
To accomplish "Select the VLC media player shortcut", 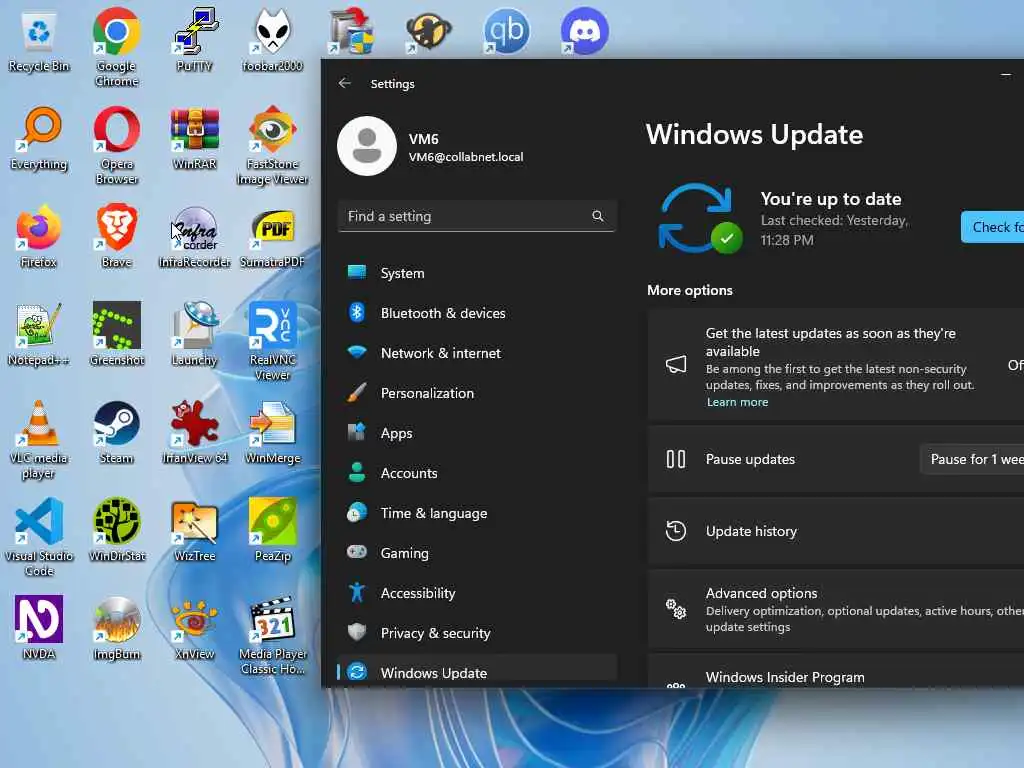I will click(39, 440).
